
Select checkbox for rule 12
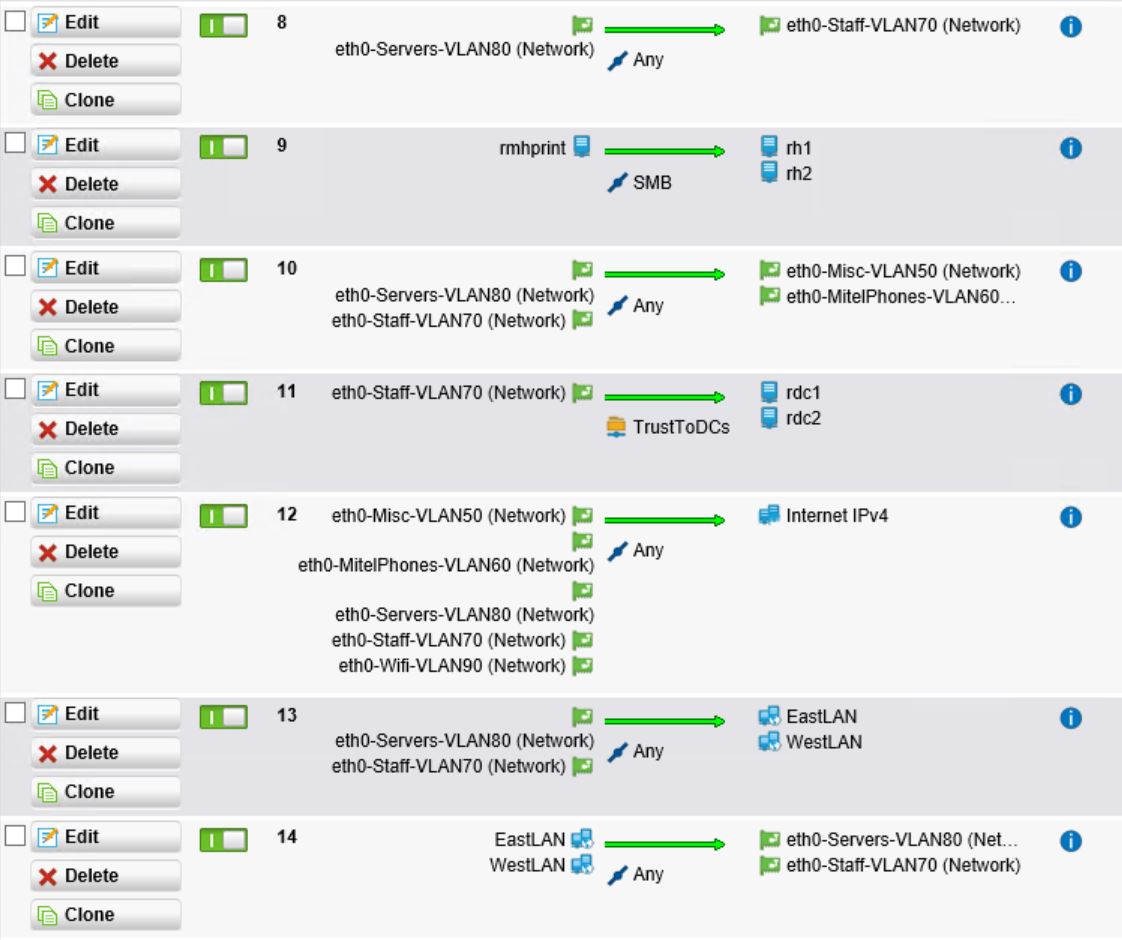point(15,511)
